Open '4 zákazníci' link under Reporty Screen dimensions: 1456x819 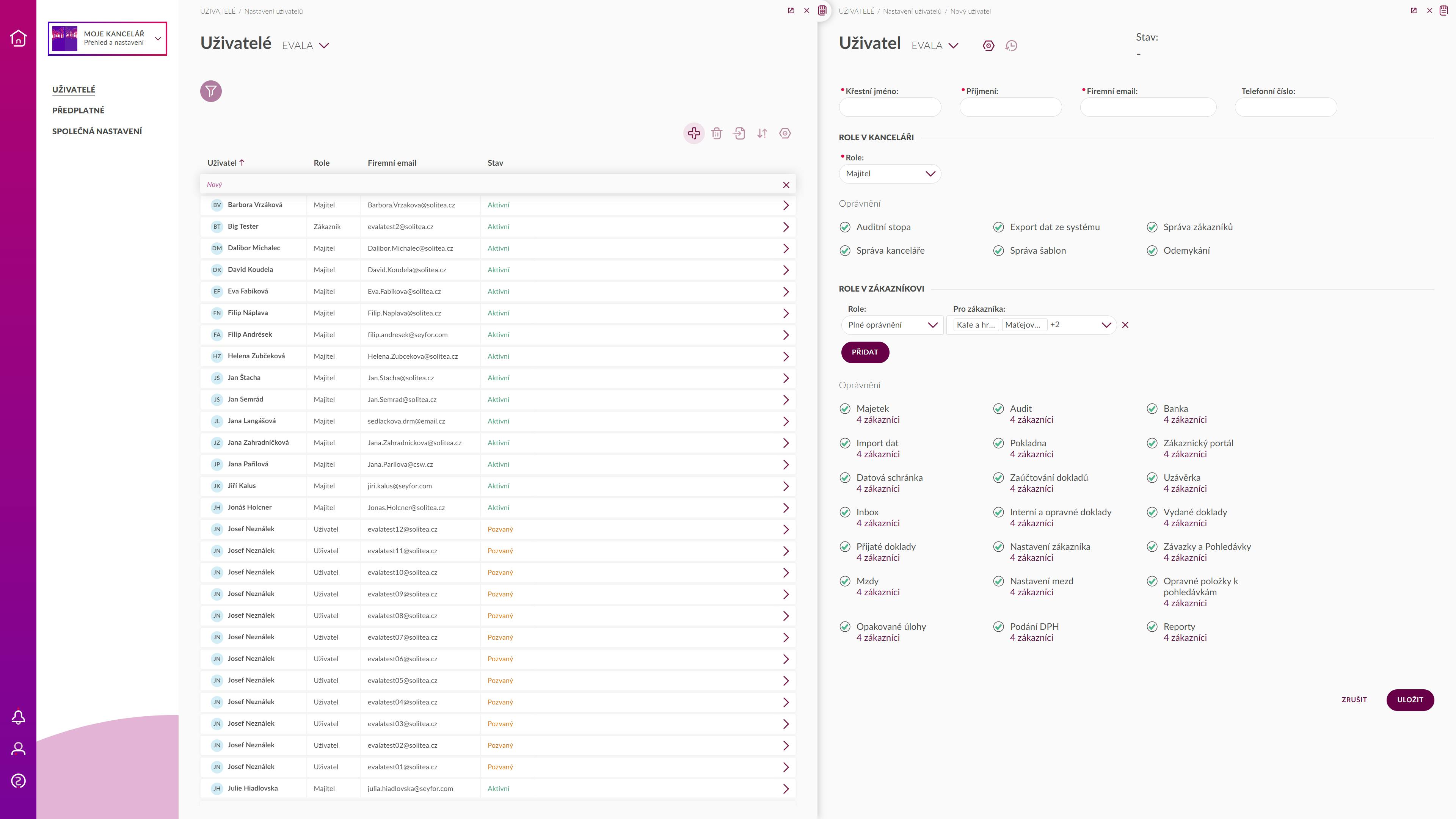click(1185, 637)
